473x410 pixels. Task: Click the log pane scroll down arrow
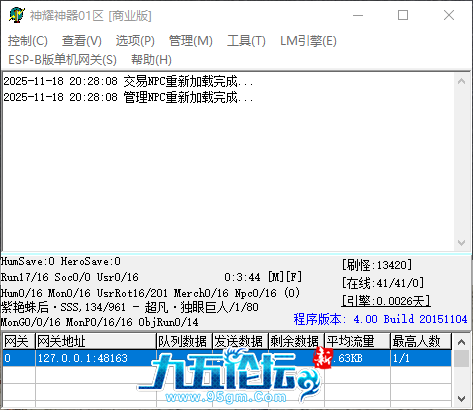pyautogui.click(x=461, y=243)
